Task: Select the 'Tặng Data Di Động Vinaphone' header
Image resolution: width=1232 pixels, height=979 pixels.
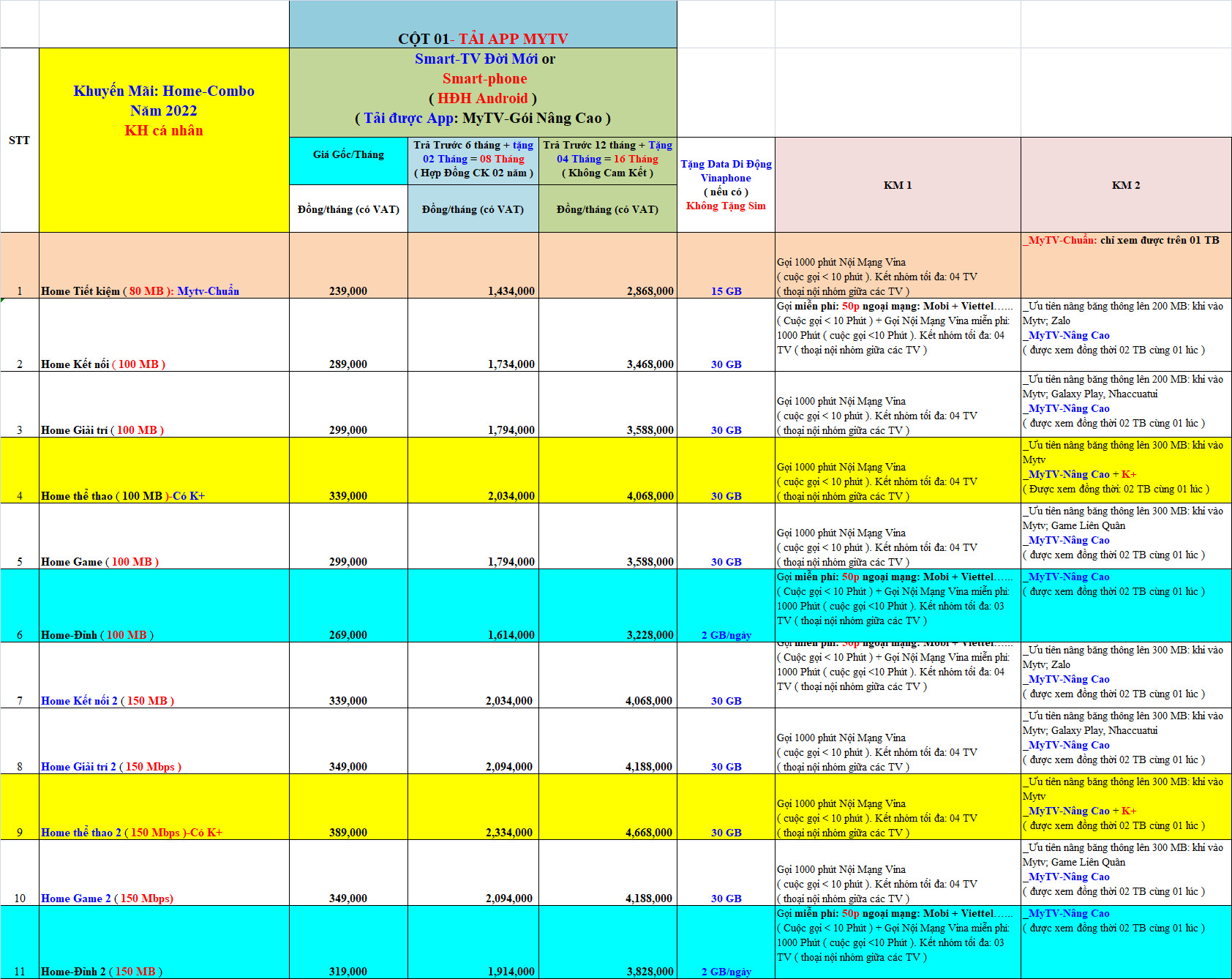Action: (726, 185)
